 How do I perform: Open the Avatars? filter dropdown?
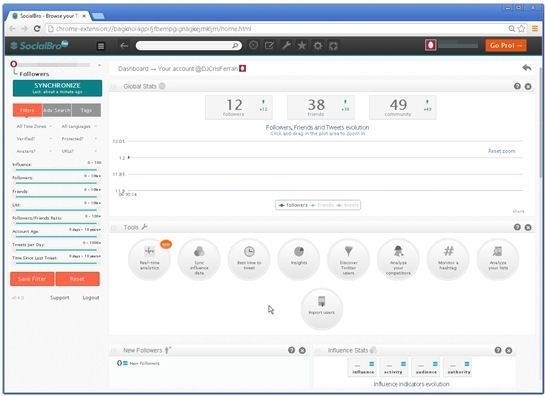[34, 151]
